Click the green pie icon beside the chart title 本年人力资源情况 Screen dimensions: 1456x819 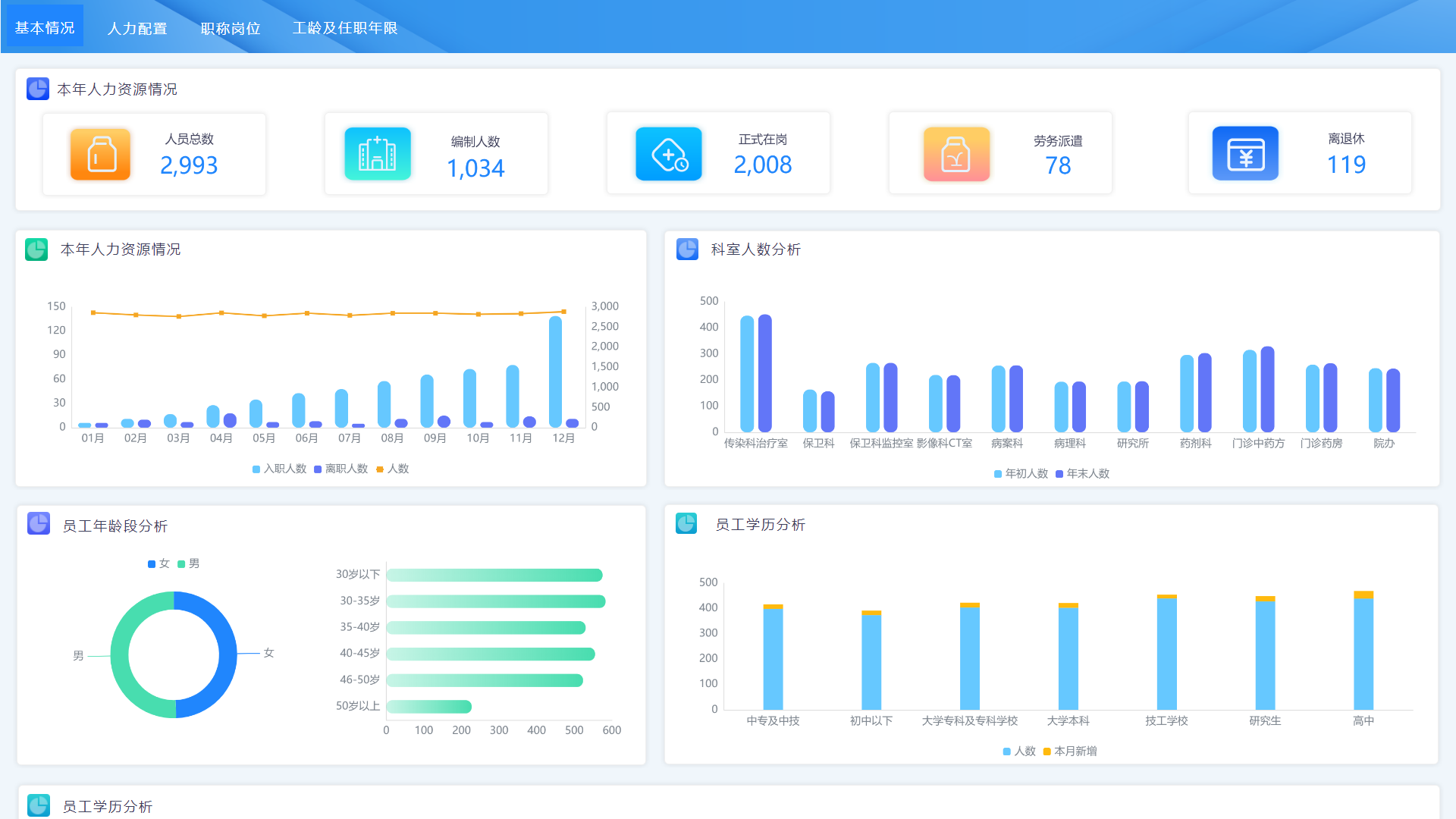pos(36,249)
